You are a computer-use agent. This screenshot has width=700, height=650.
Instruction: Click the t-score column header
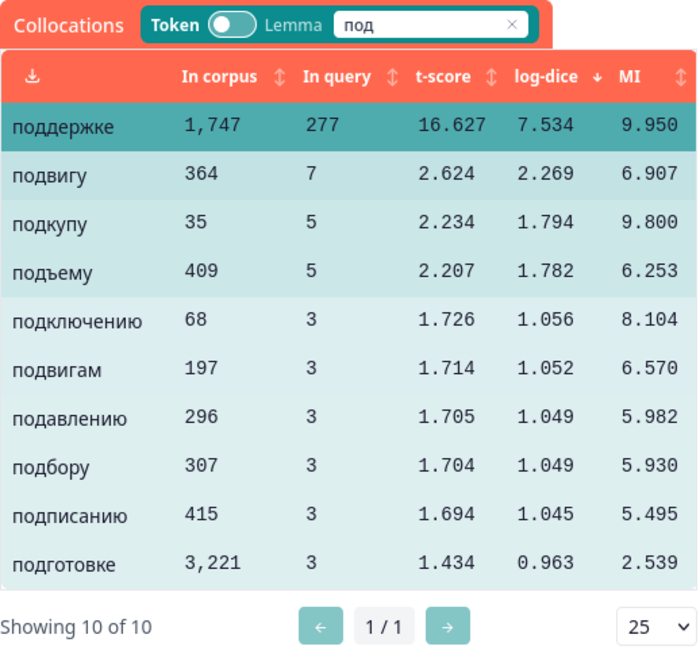point(443,77)
